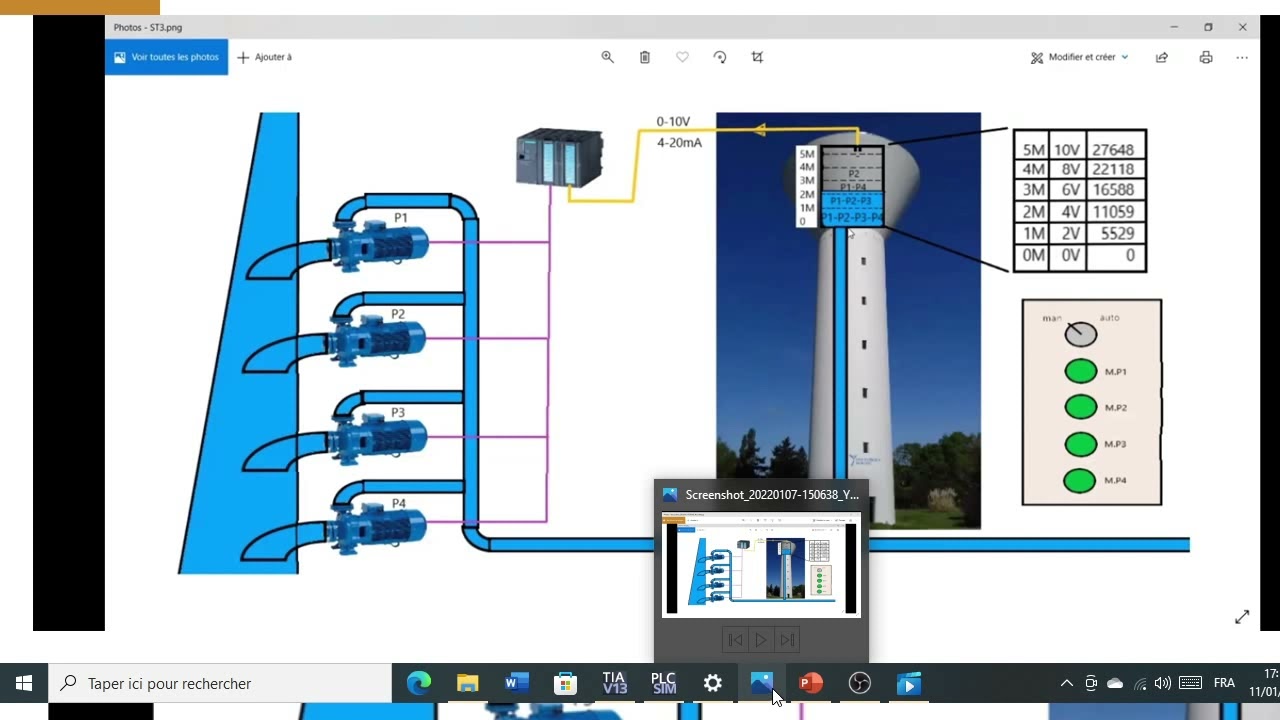The height and width of the screenshot is (720, 1280).
Task: Open Microsoft Store from the taskbar
Action: 566,683
